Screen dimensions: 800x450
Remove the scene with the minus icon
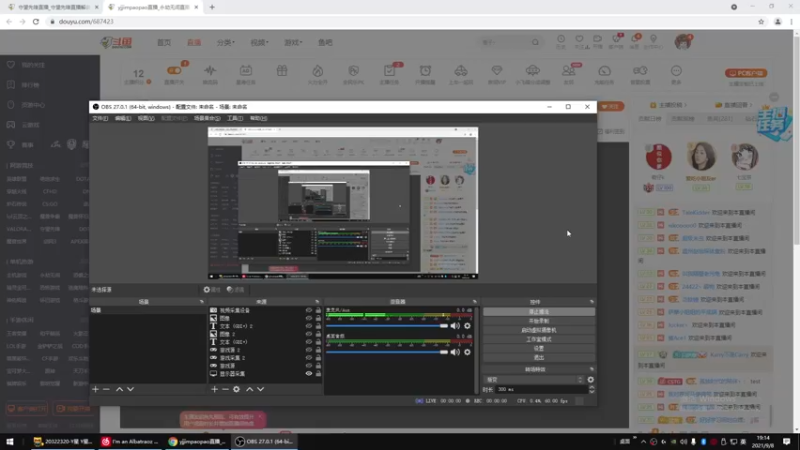click(x=106, y=389)
